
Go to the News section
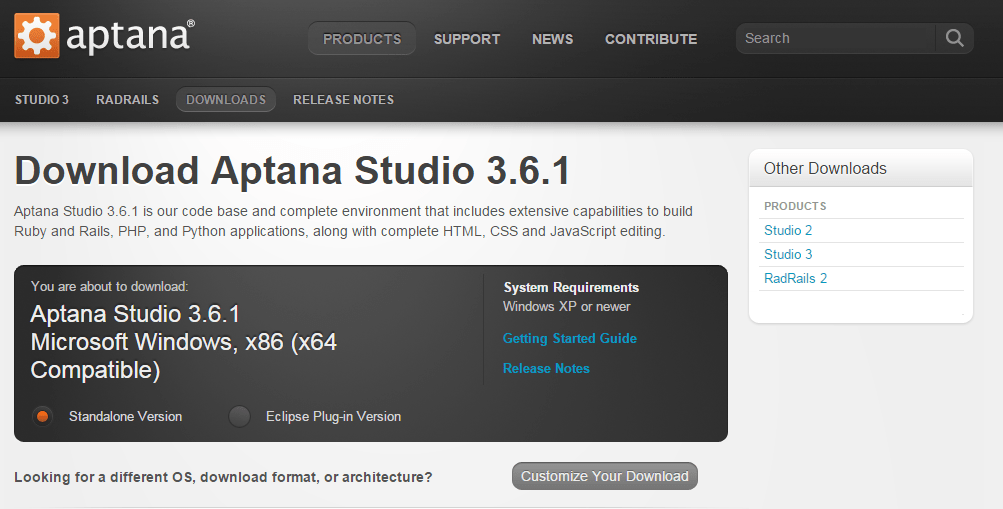point(553,39)
